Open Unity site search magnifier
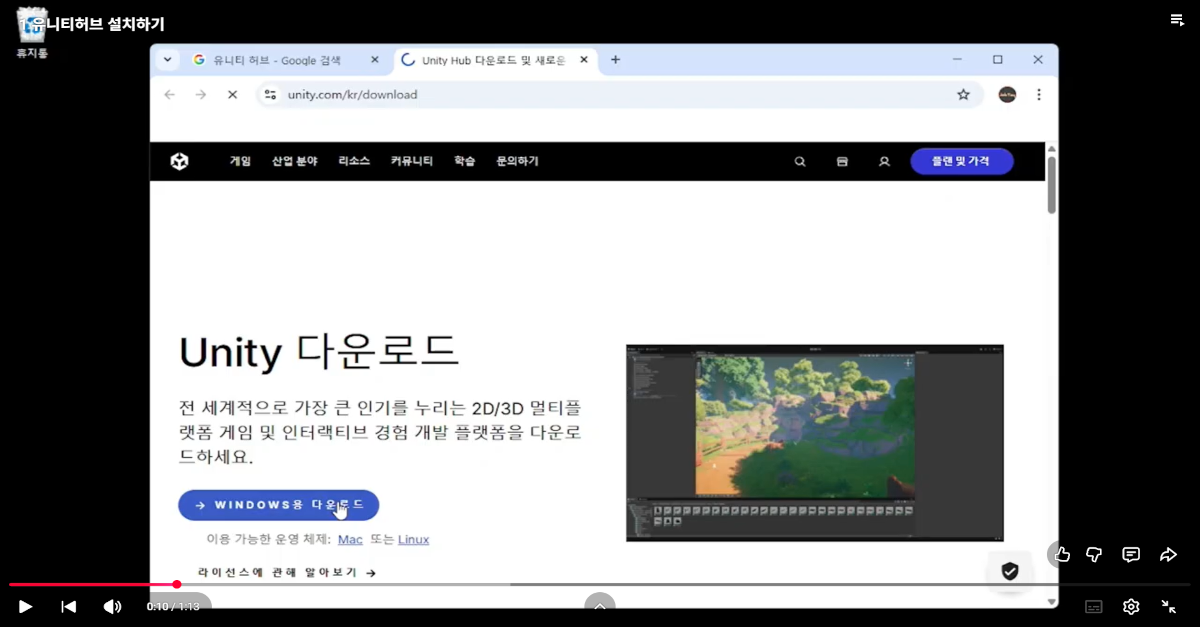 pyautogui.click(x=800, y=161)
